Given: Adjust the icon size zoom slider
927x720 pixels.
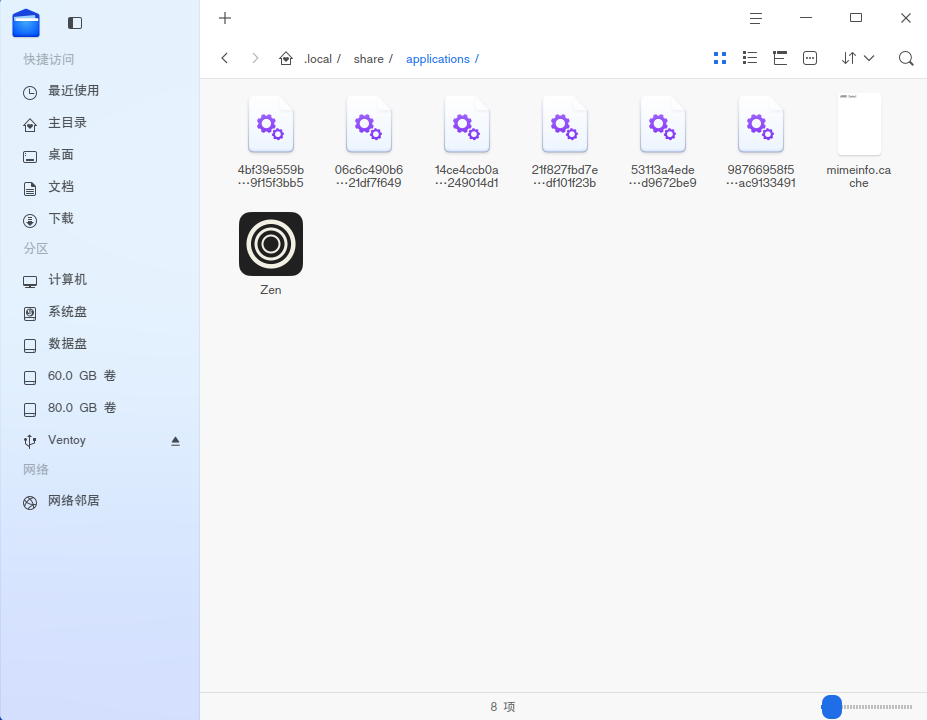Looking at the screenshot, I should [867, 707].
